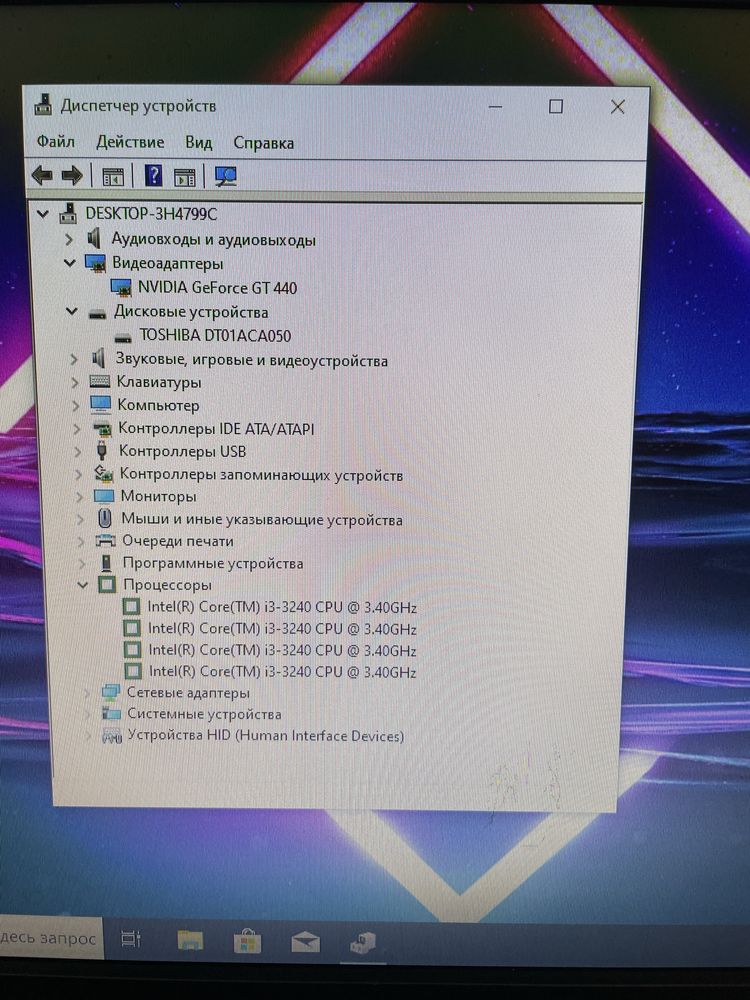Select the Мыши и иные указывающие устройства mouse icon
Screen dimensions: 750x1000
click(x=105, y=518)
